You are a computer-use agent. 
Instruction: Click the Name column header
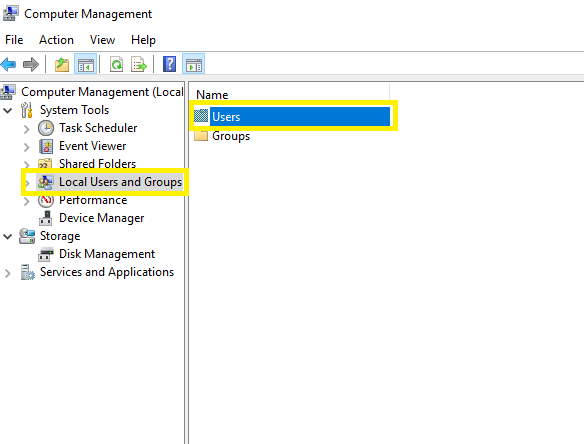[289, 94]
